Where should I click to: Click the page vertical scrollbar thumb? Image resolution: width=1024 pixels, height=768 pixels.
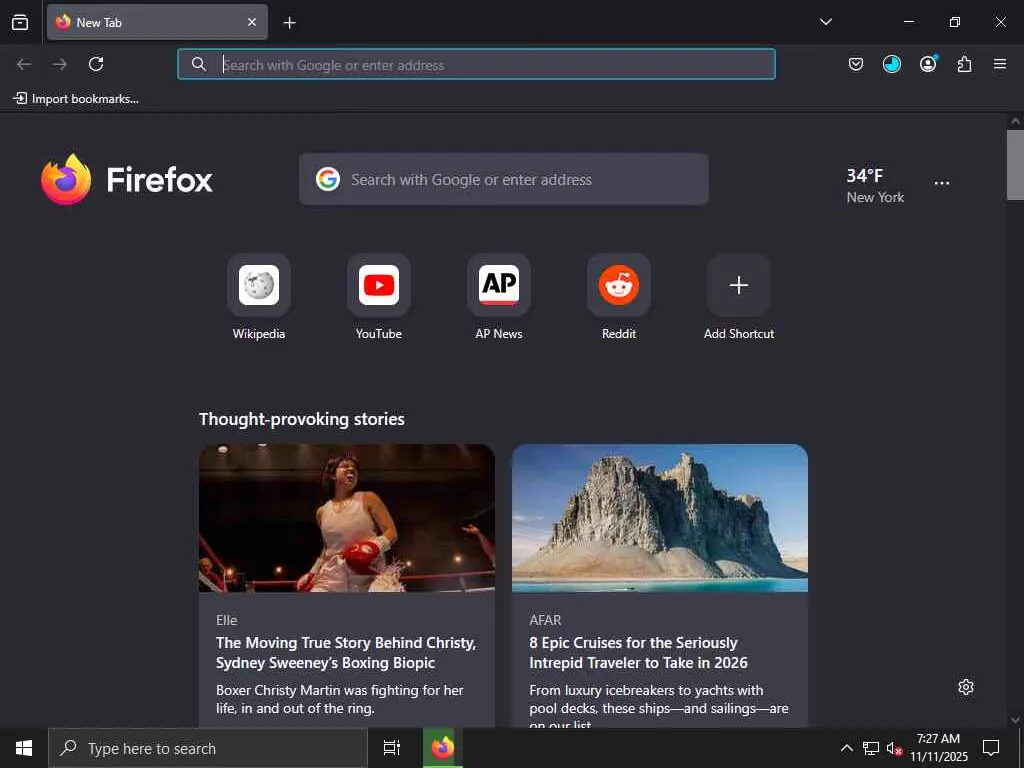pyautogui.click(x=1015, y=165)
